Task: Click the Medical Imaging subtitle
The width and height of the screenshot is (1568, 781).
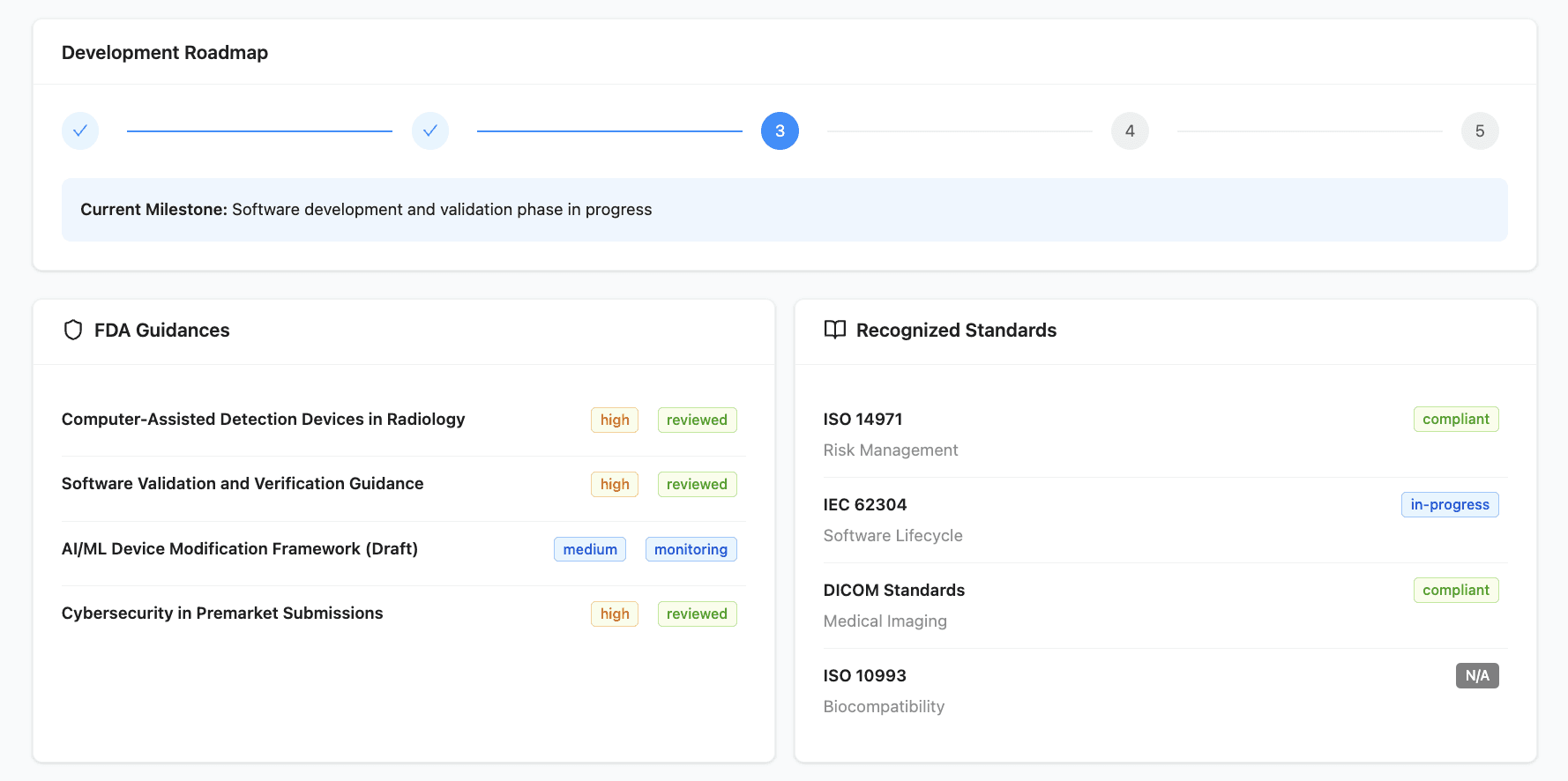Action: point(885,621)
